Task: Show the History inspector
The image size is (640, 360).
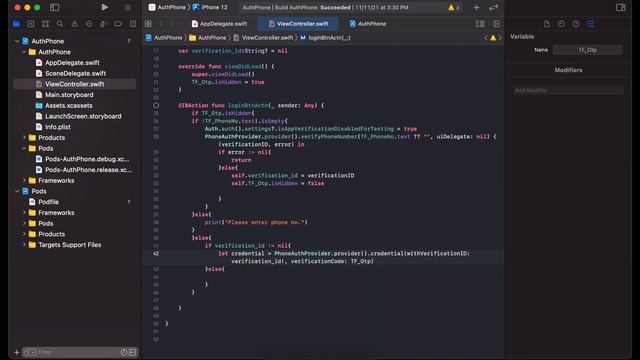Action: click(561, 24)
